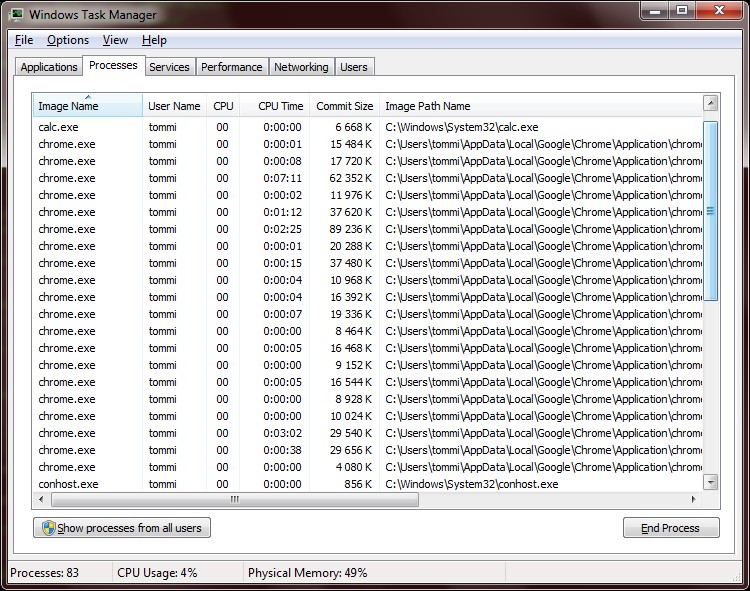This screenshot has width=750, height=591.
Task: Click the Task Manager title bar icon
Action: pyautogui.click(x=17, y=14)
